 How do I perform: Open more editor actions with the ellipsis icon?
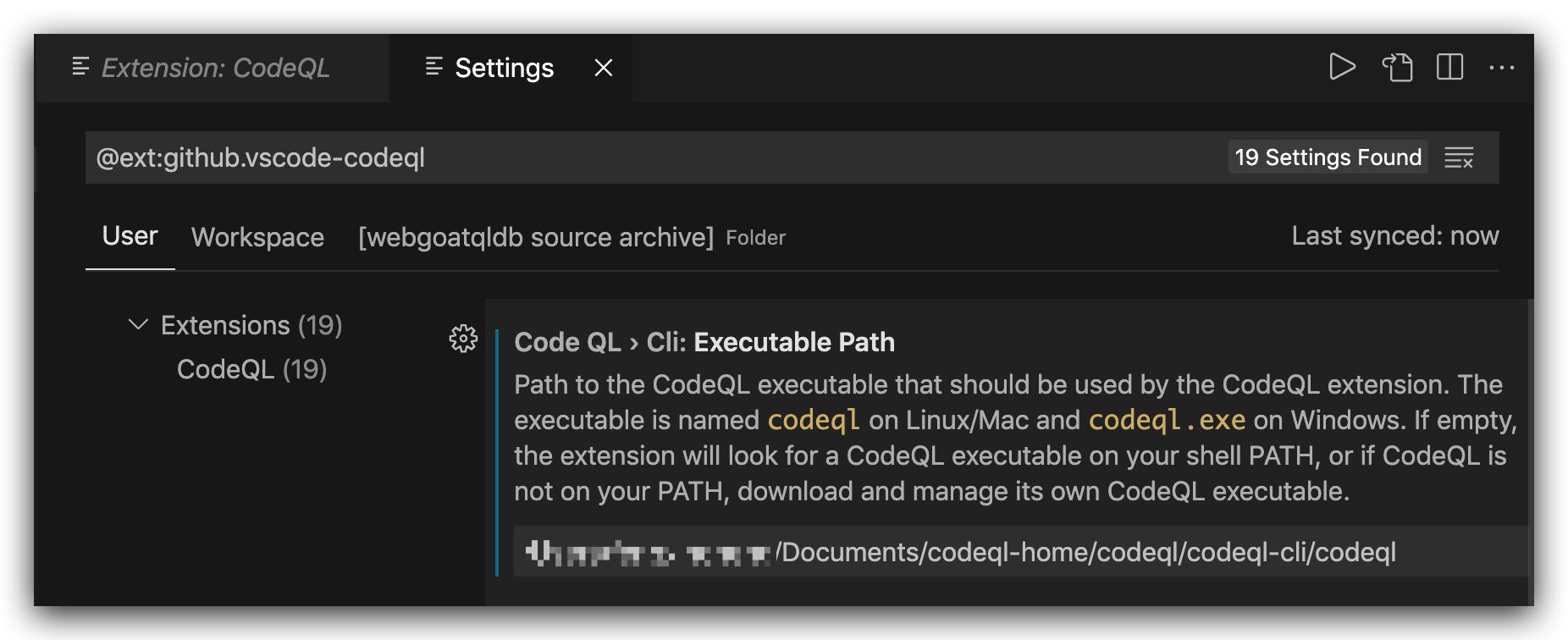pos(1503,68)
